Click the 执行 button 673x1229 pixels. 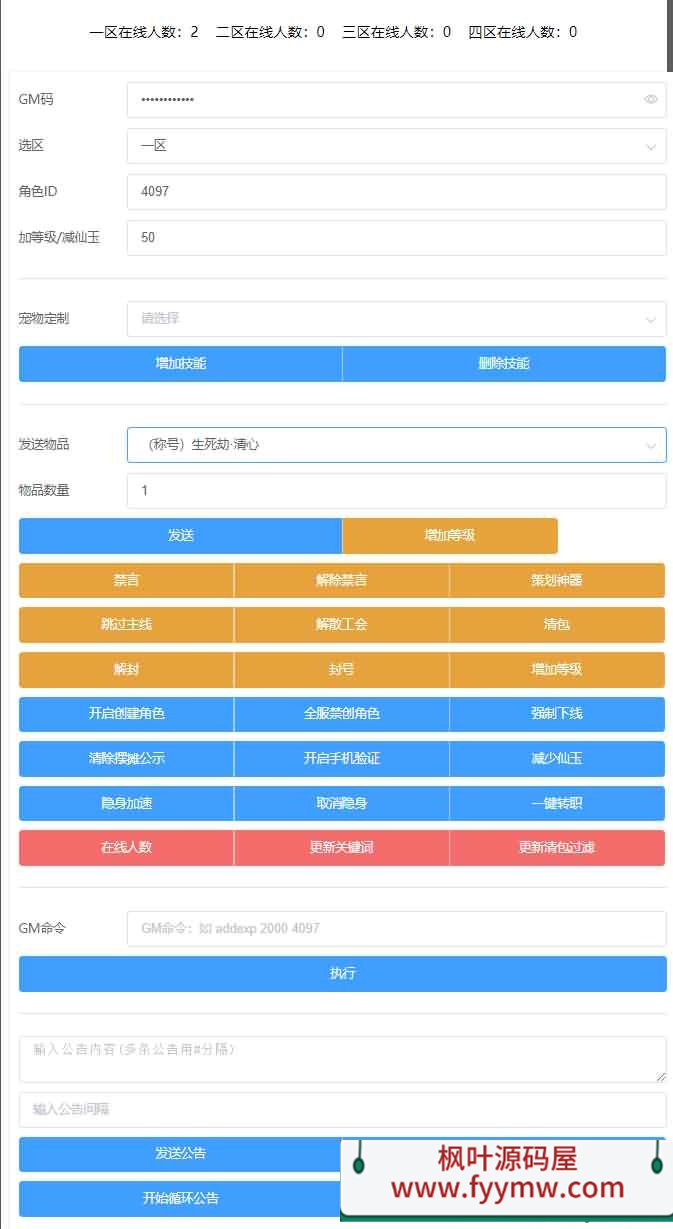(342, 974)
